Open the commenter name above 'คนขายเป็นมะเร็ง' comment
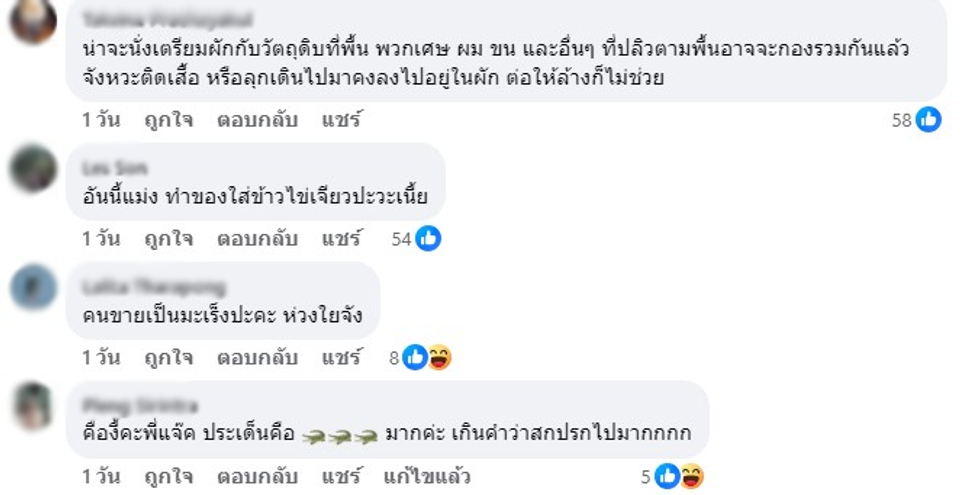960x495 pixels. click(154, 287)
